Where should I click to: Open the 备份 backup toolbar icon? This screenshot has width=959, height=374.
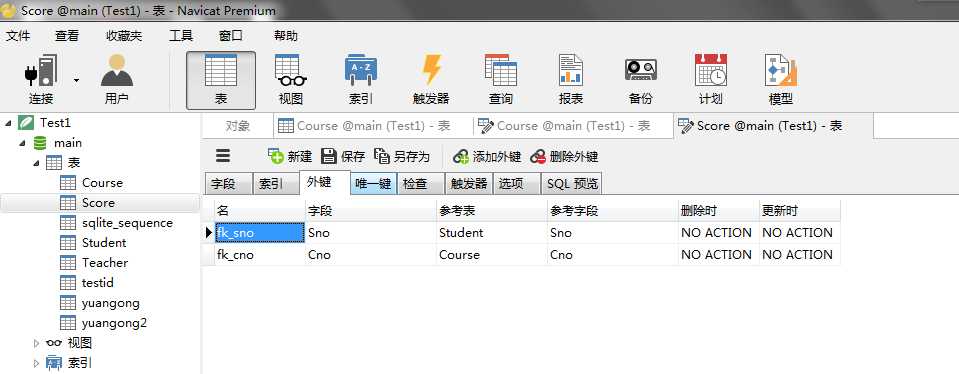(640, 79)
